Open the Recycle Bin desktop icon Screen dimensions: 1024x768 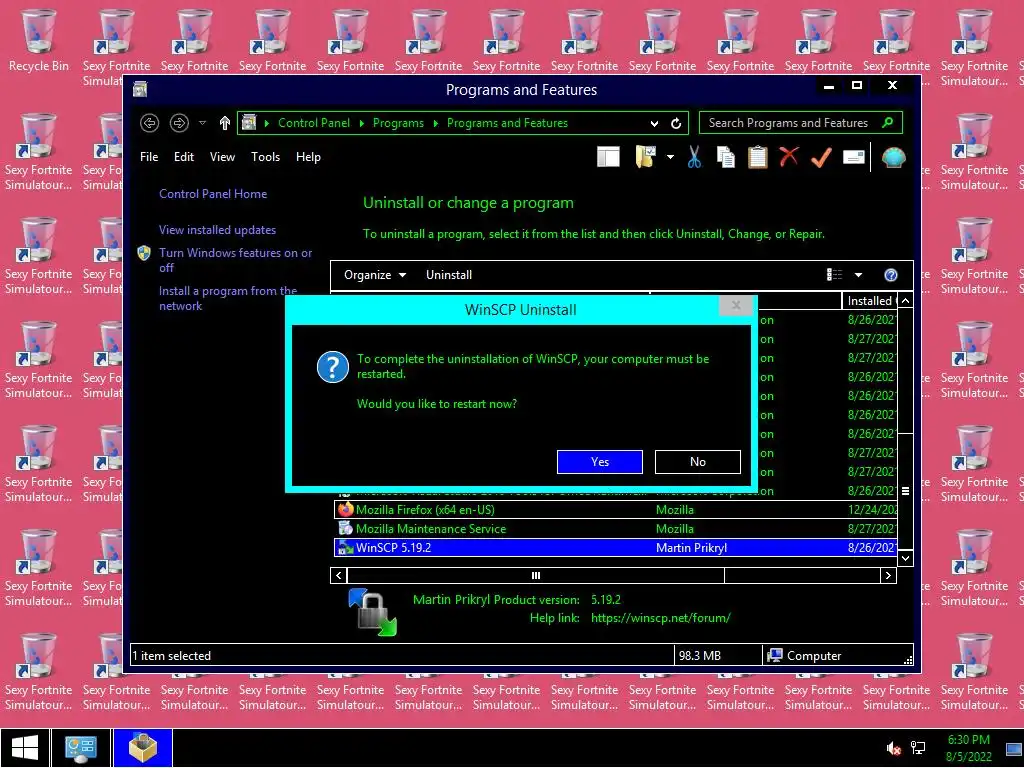pos(39,40)
